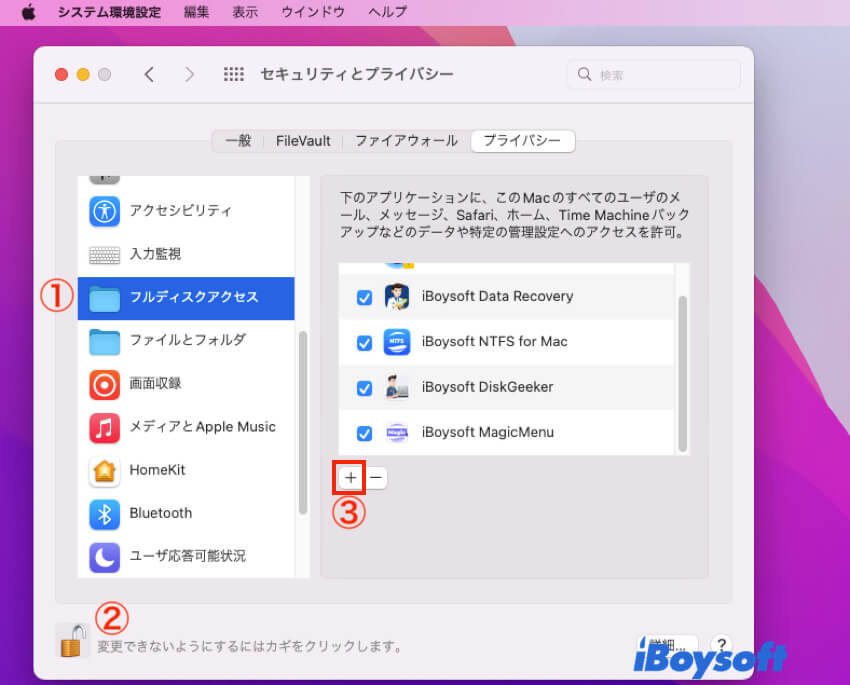
Task: Click the red close window button
Action: click(x=61, y=74)
